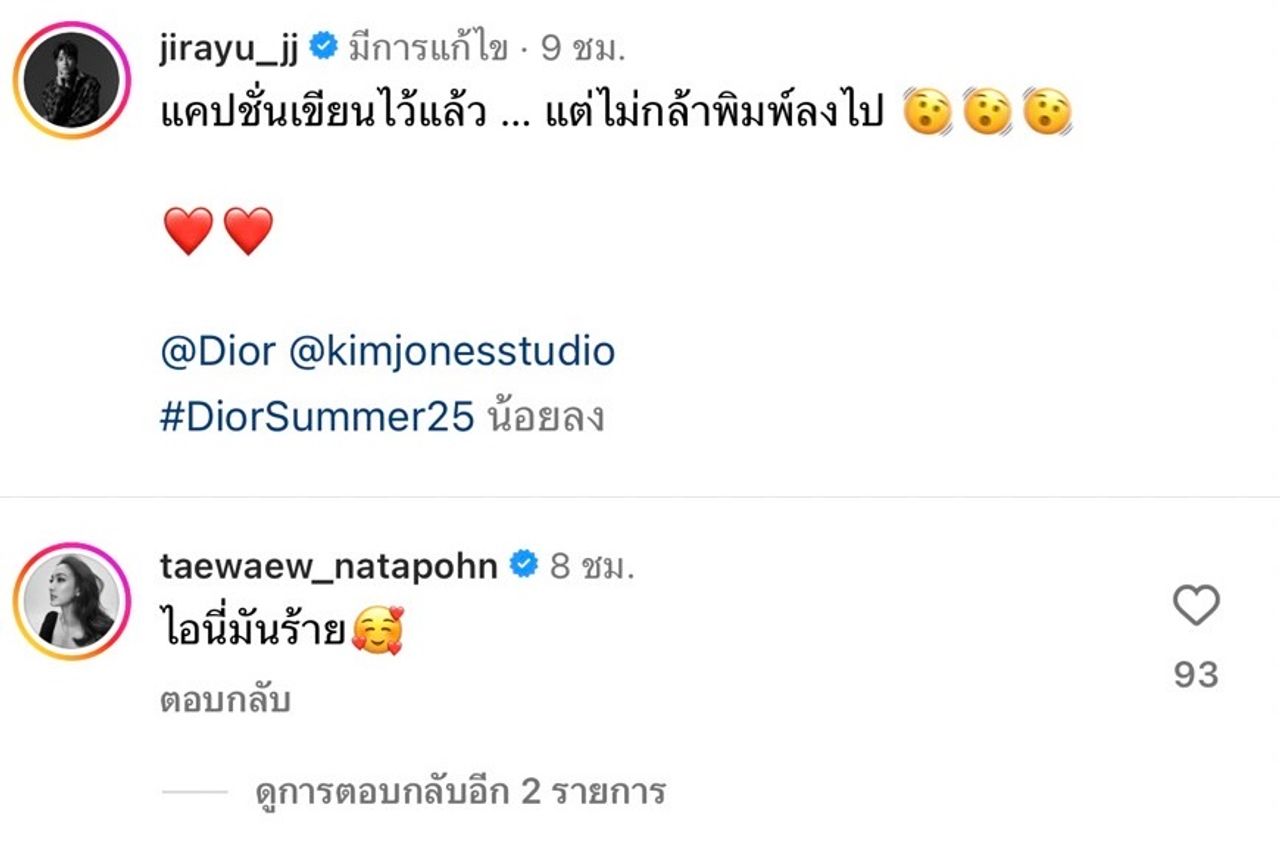The width and height of the screenshot is (1280, 847).
Task: Like taewaew_natapohn's comment with the heart icon
Action: tap(1196, 606)
